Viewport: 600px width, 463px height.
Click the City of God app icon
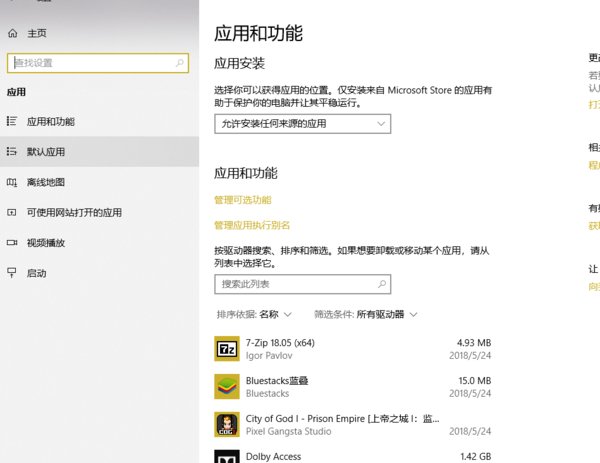coord(227,424)
